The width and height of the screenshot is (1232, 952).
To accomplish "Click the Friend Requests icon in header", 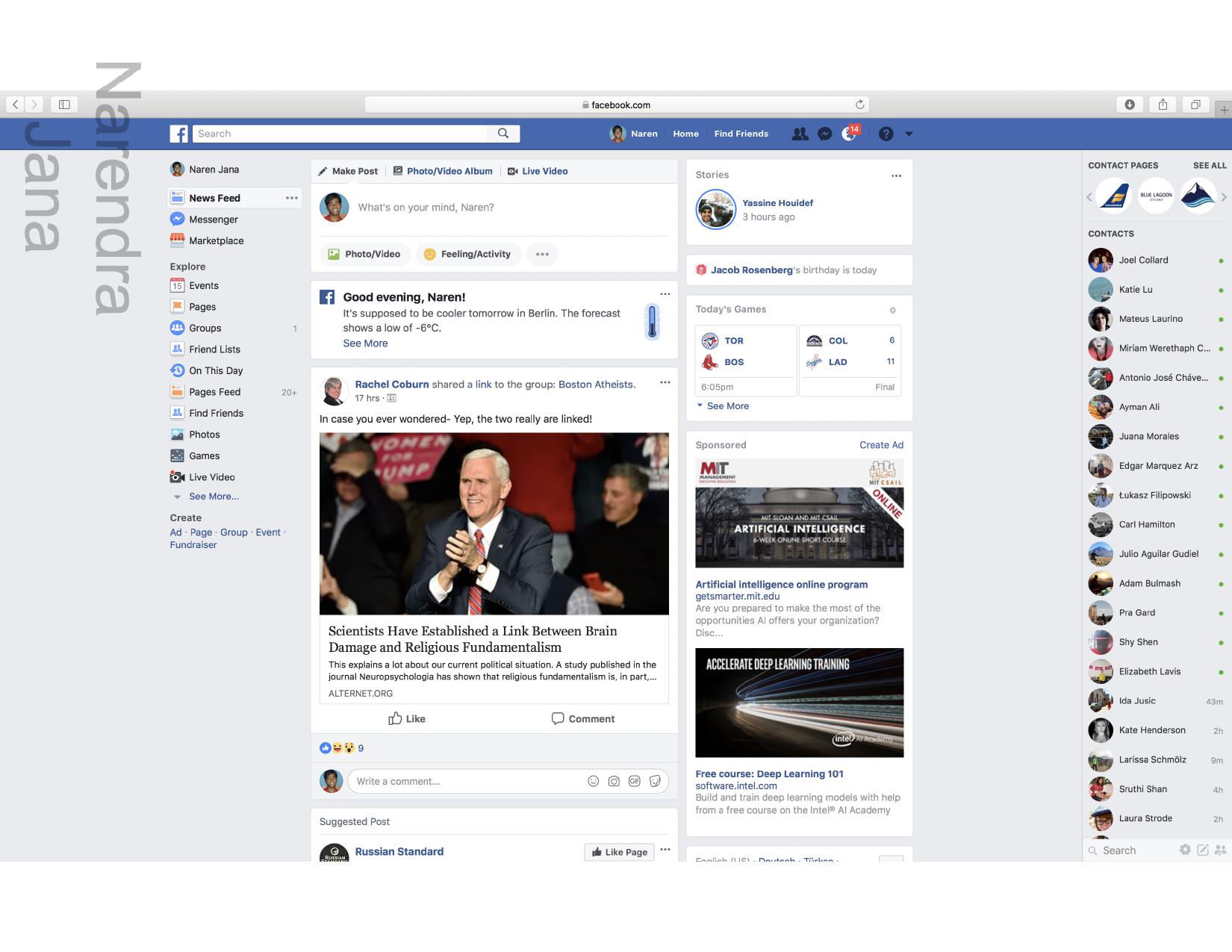I will 800,134.
